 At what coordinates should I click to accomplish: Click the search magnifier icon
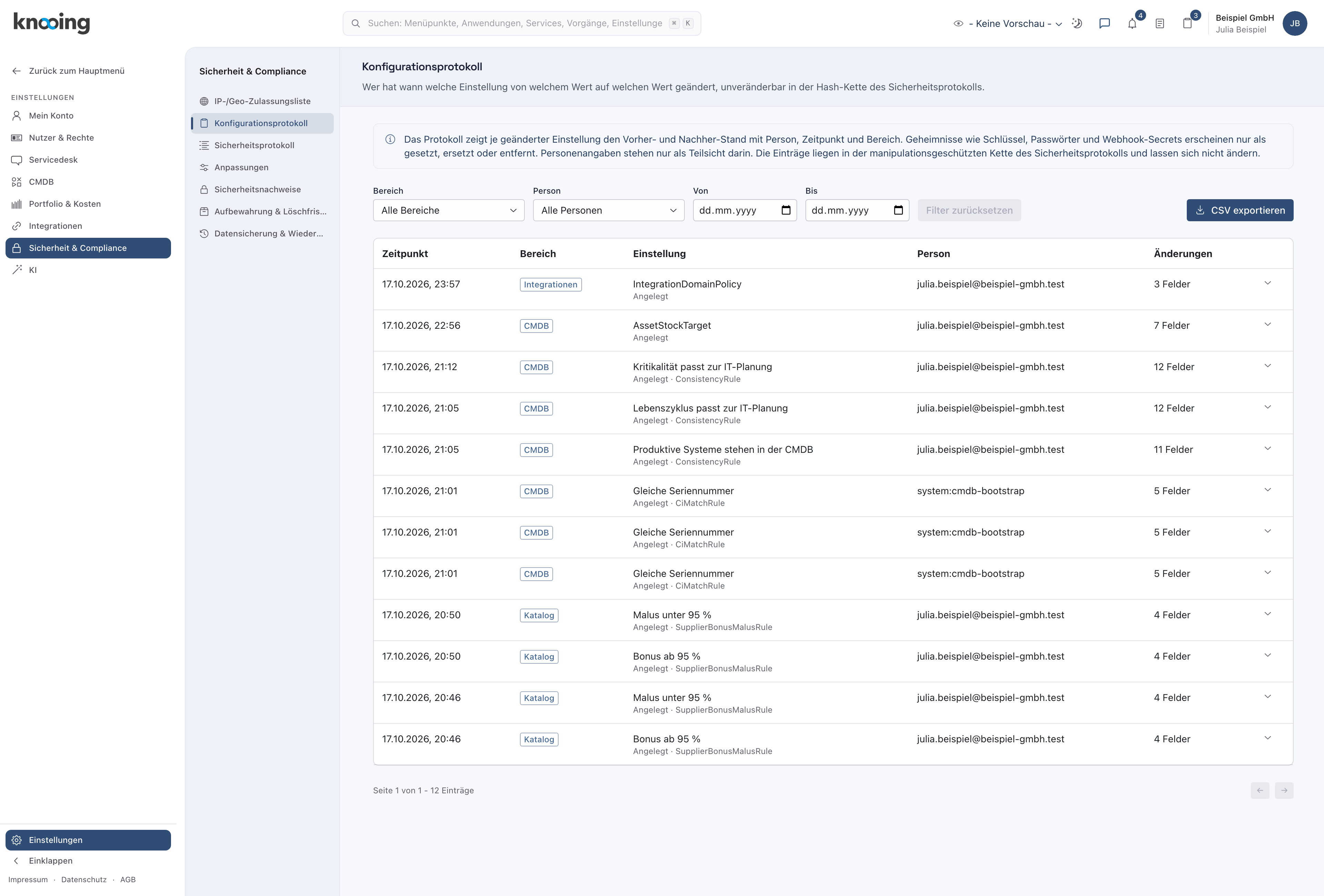[x=355, y=23]
